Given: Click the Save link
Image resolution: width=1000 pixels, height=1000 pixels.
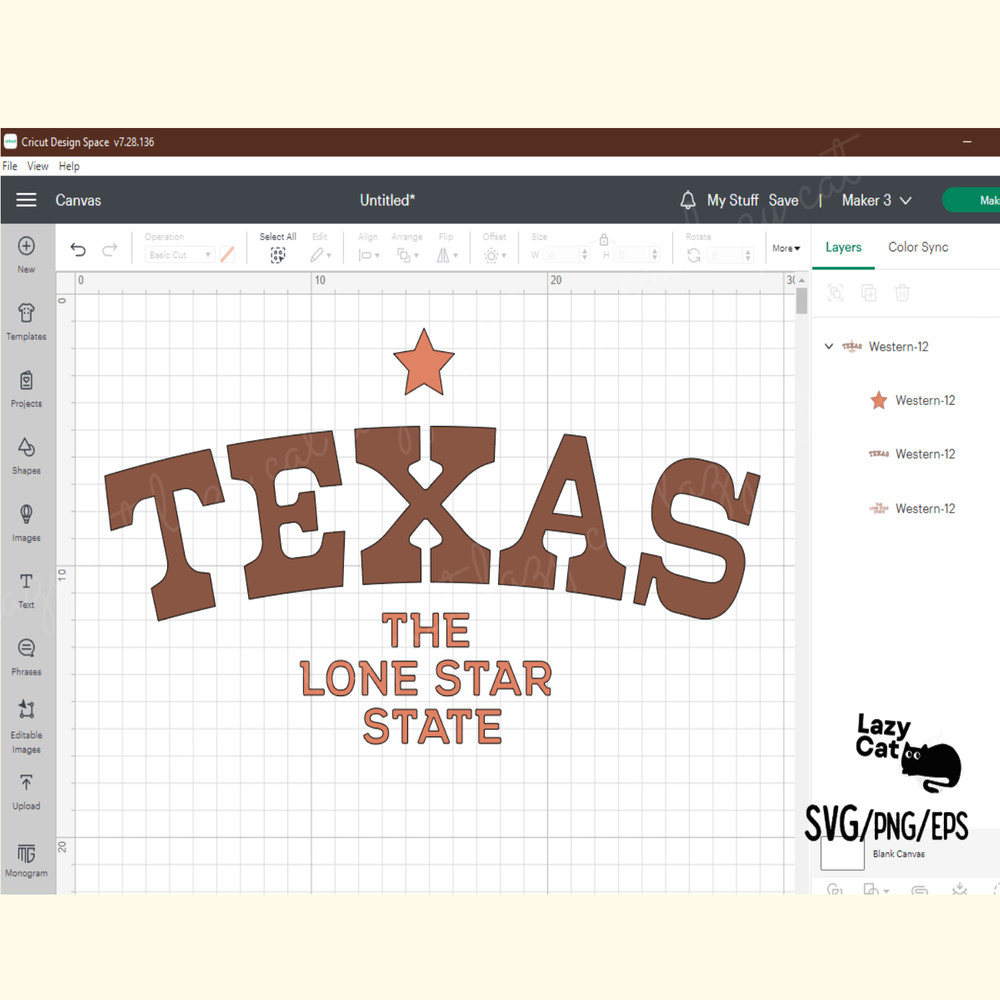Looking at the screenshot, I should (x=784, y=200).
